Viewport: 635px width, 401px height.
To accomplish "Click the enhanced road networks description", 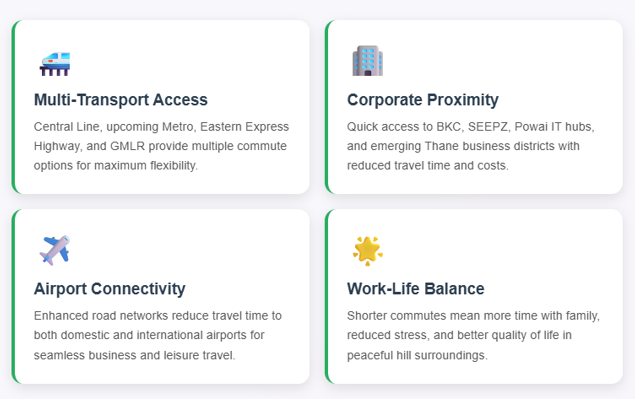I will (x=158, y=335).
